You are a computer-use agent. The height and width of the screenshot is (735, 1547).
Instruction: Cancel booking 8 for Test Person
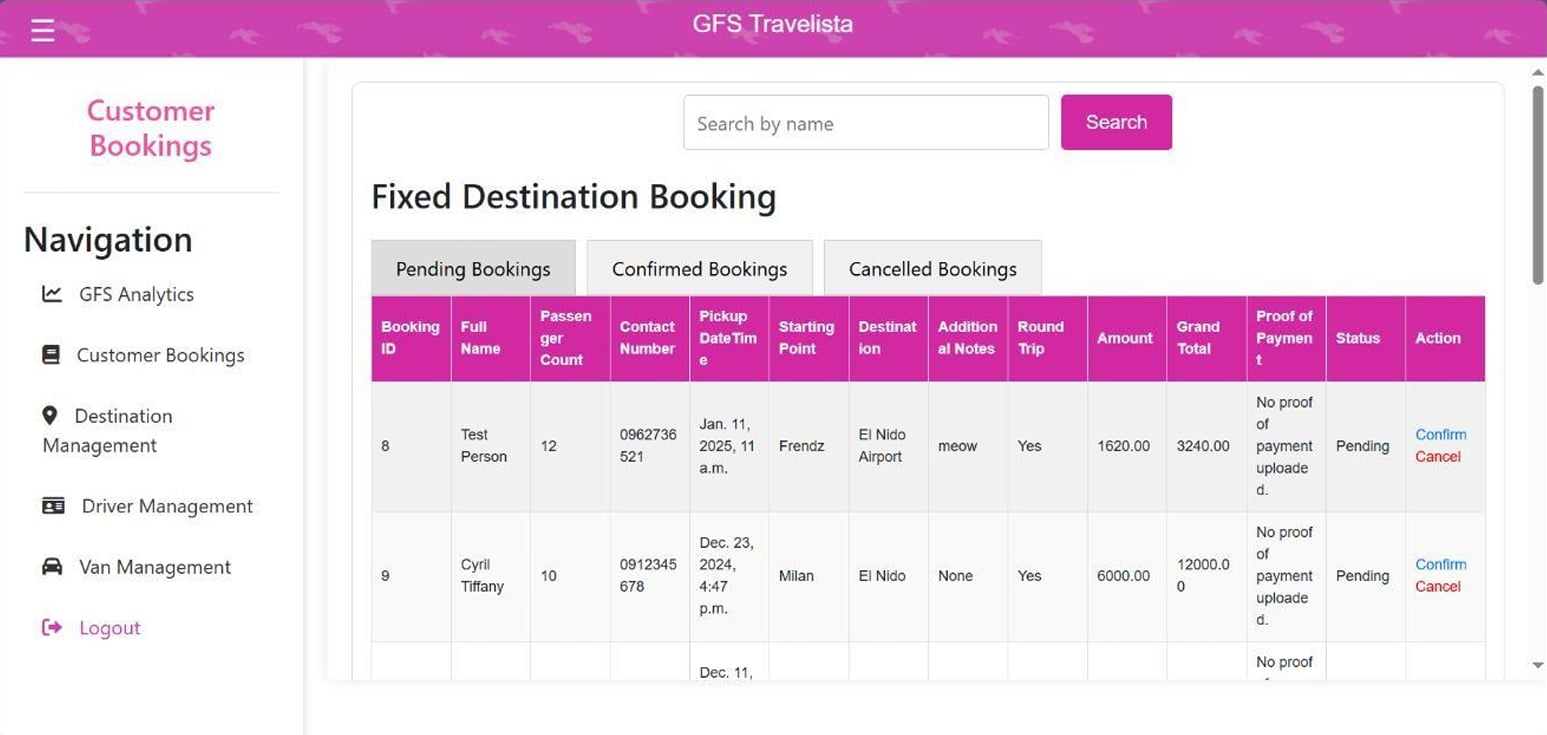pyautogui.click(x=1437, y=457)
